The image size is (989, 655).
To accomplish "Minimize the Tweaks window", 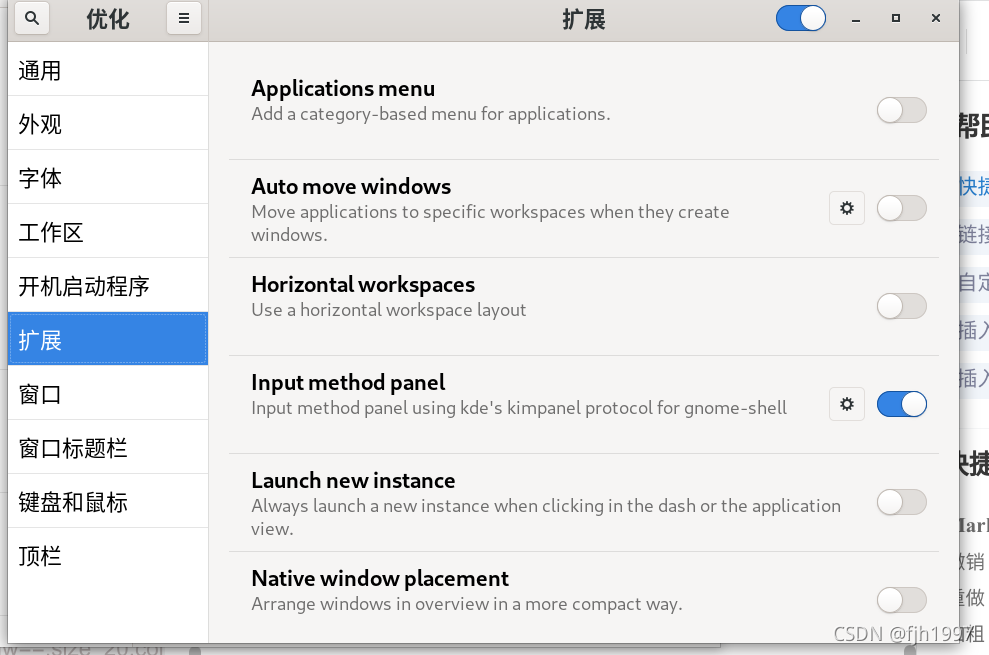I will 858,18.
